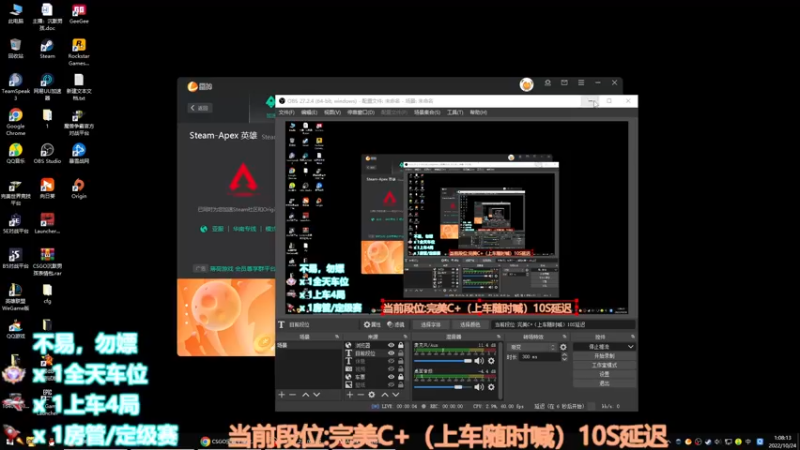Add a new scene with plus icon

point(282,395)
